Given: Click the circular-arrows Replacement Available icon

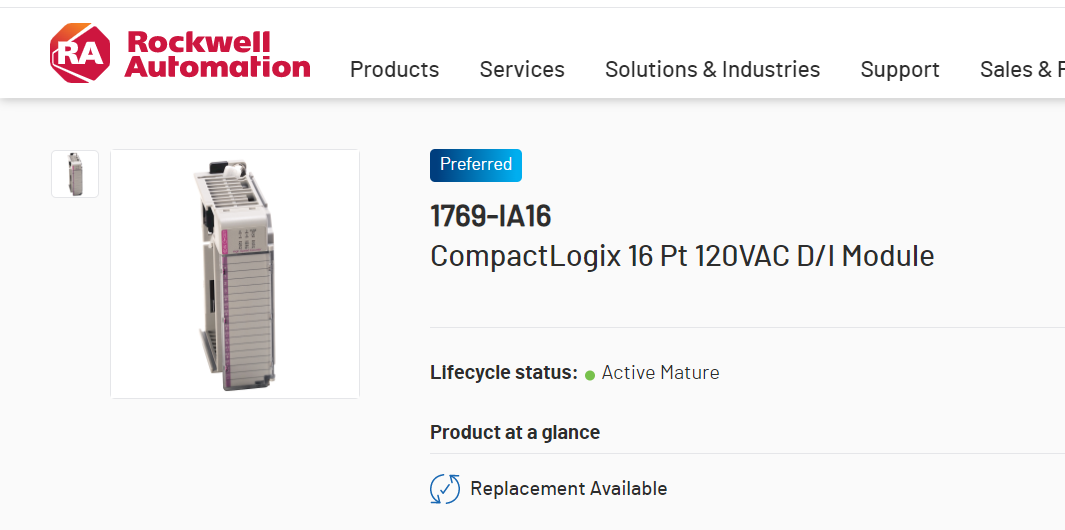Looking at the screenshot, I should pyautogui.click(x=445, y=489).
